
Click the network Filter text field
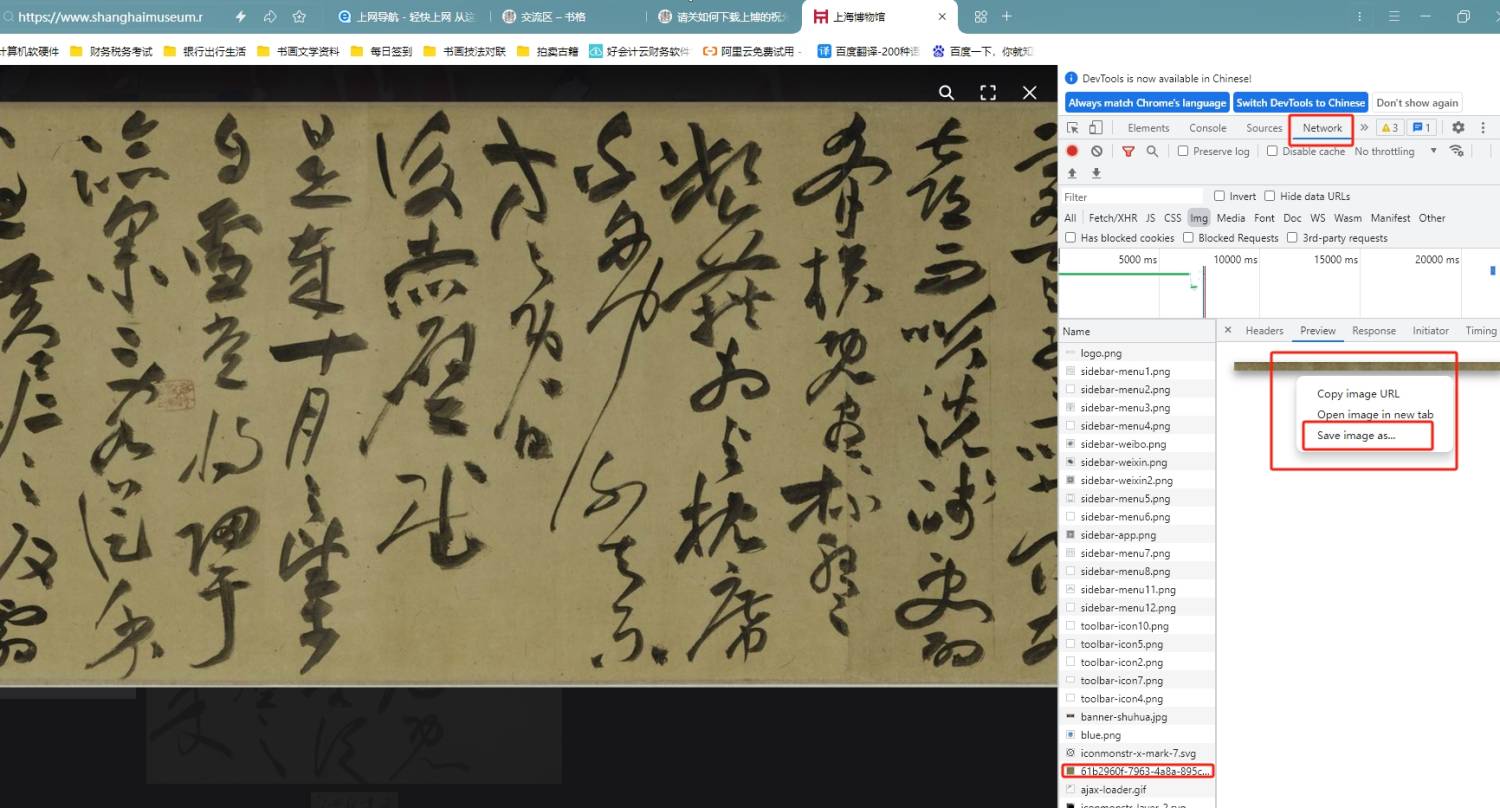point(1132,197)
